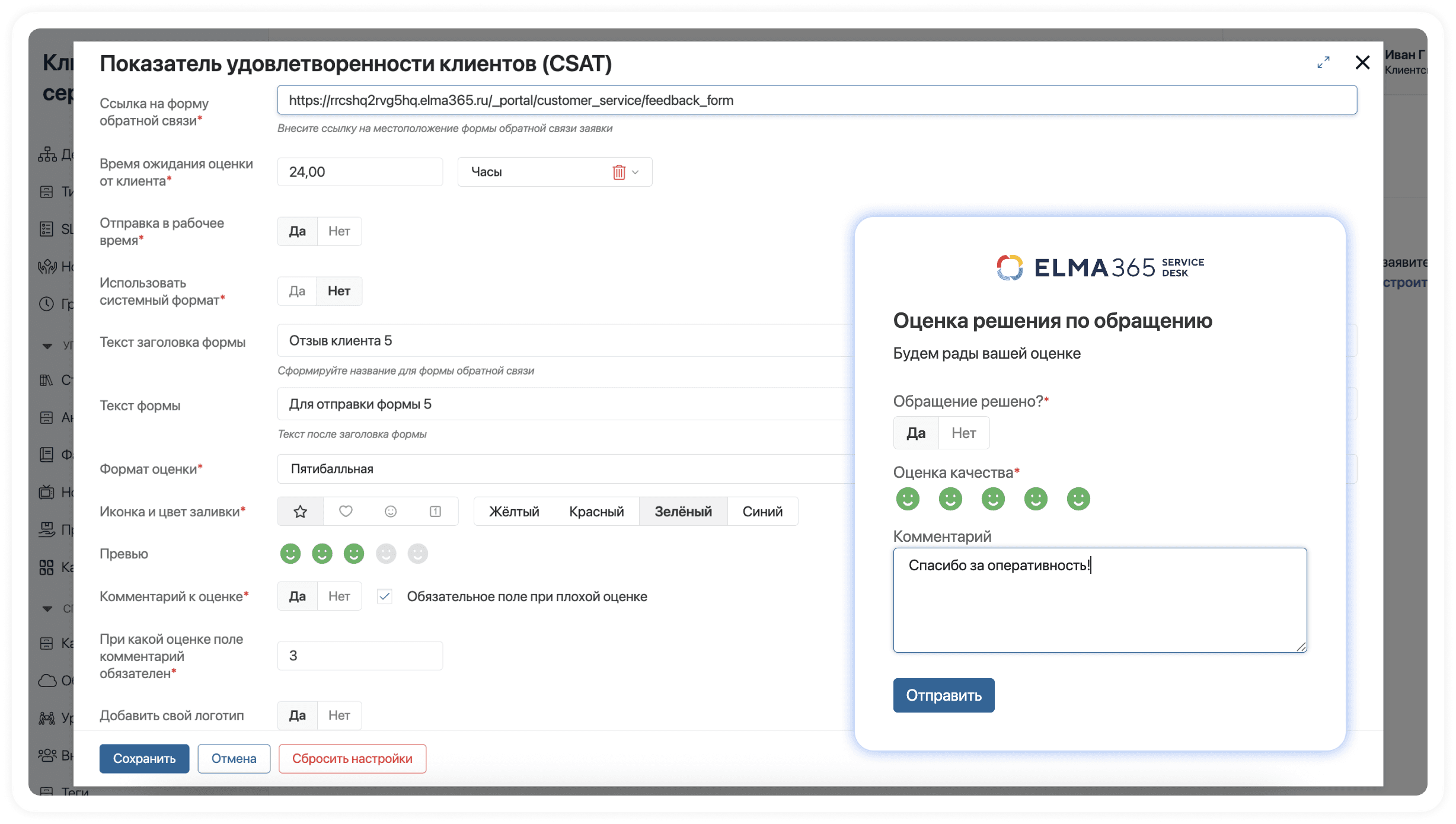Image resolution: width=1456 pixels, height=824 pixels.
Task: Select the star rating icon
Action: click(300, 511)
